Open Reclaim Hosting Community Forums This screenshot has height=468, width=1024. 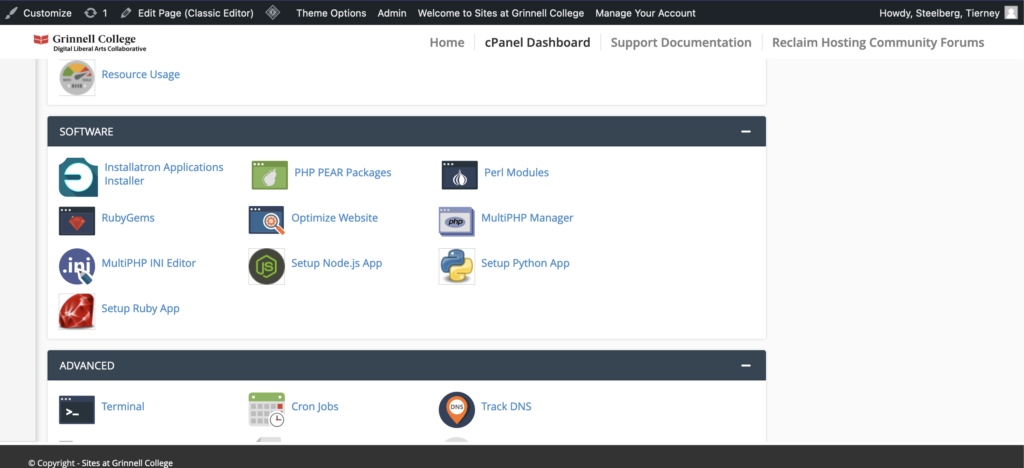[878, 42]
